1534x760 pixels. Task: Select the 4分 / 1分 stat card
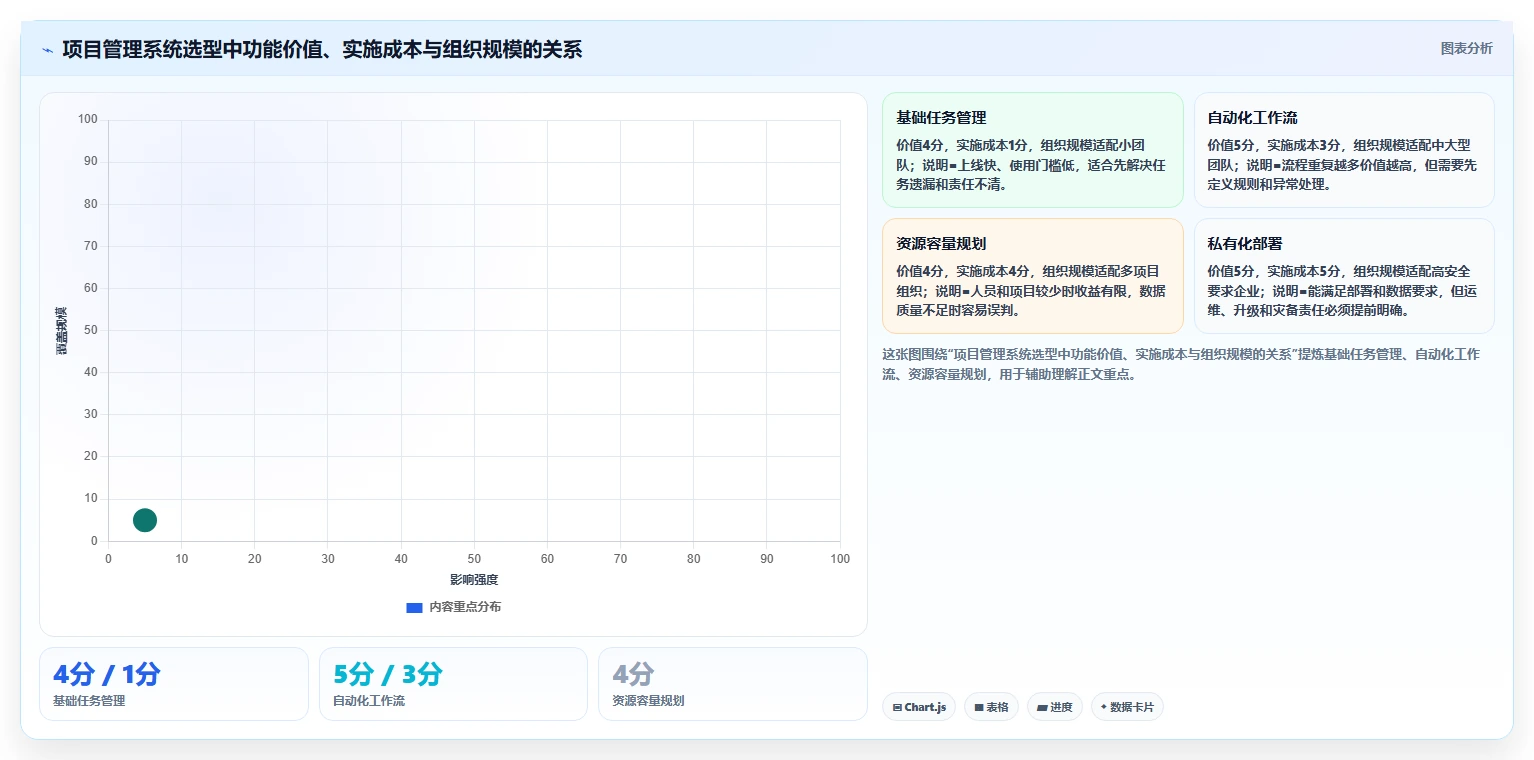174,684
